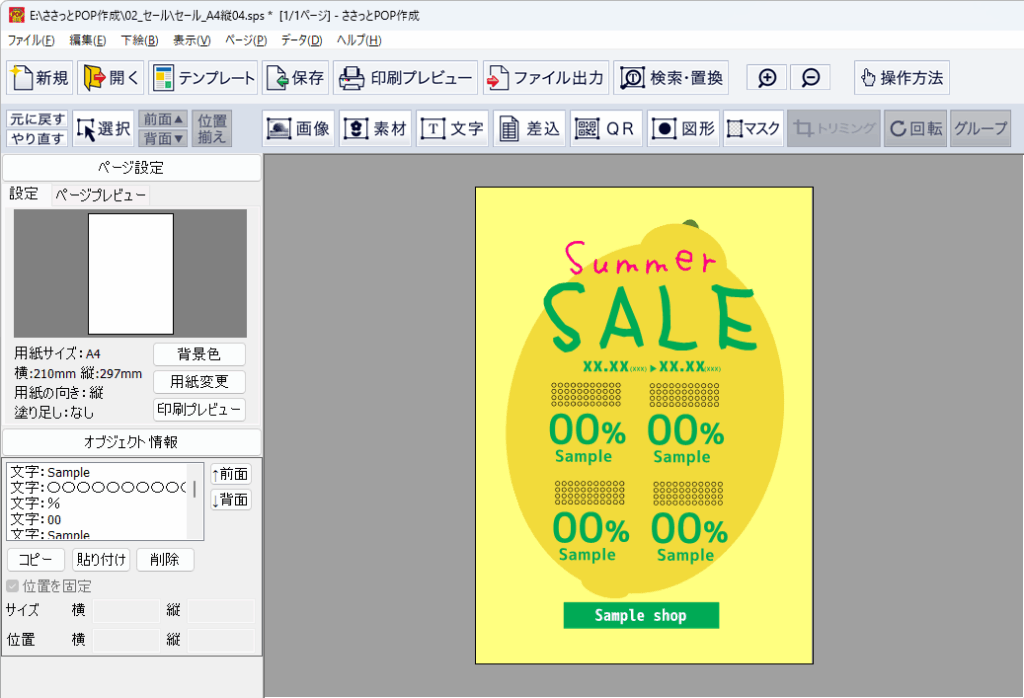1024x698 pixels.
Task: Open the テンプレート (Template) chooser
Action: (x=203, y=78)
